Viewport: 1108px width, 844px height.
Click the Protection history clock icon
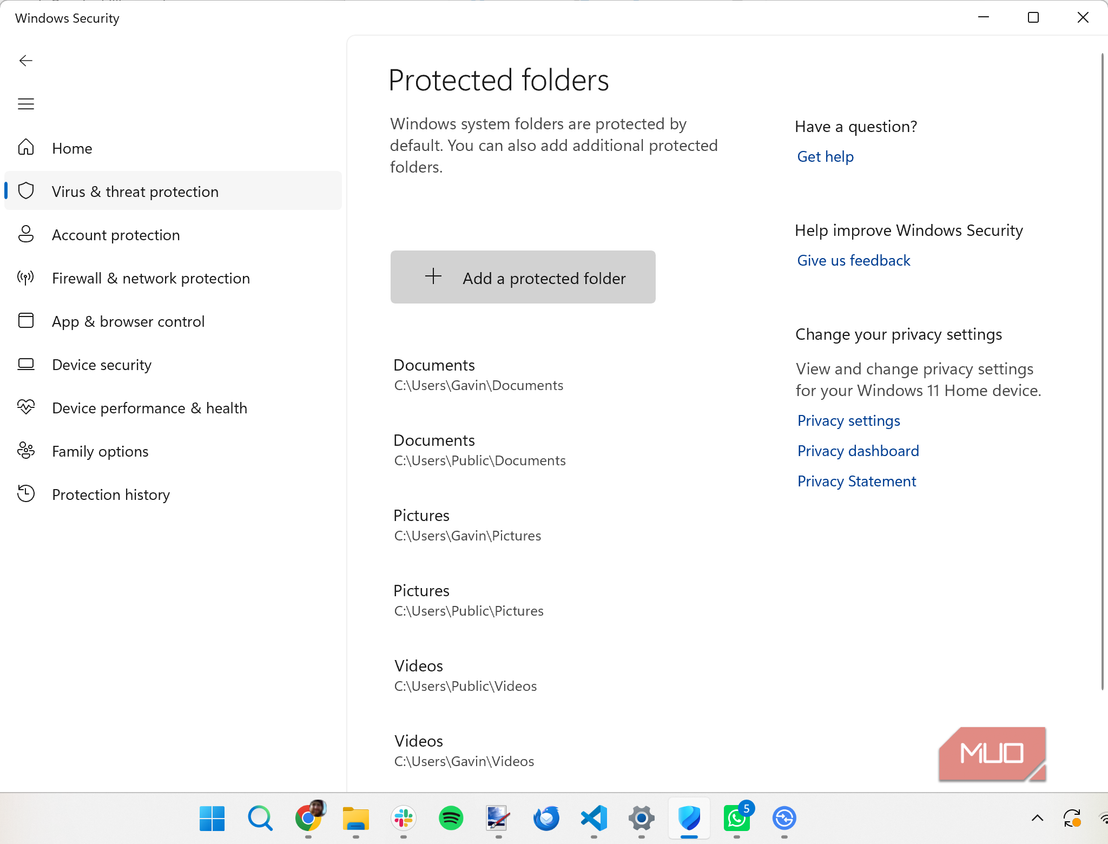click(x=26, y=493)
